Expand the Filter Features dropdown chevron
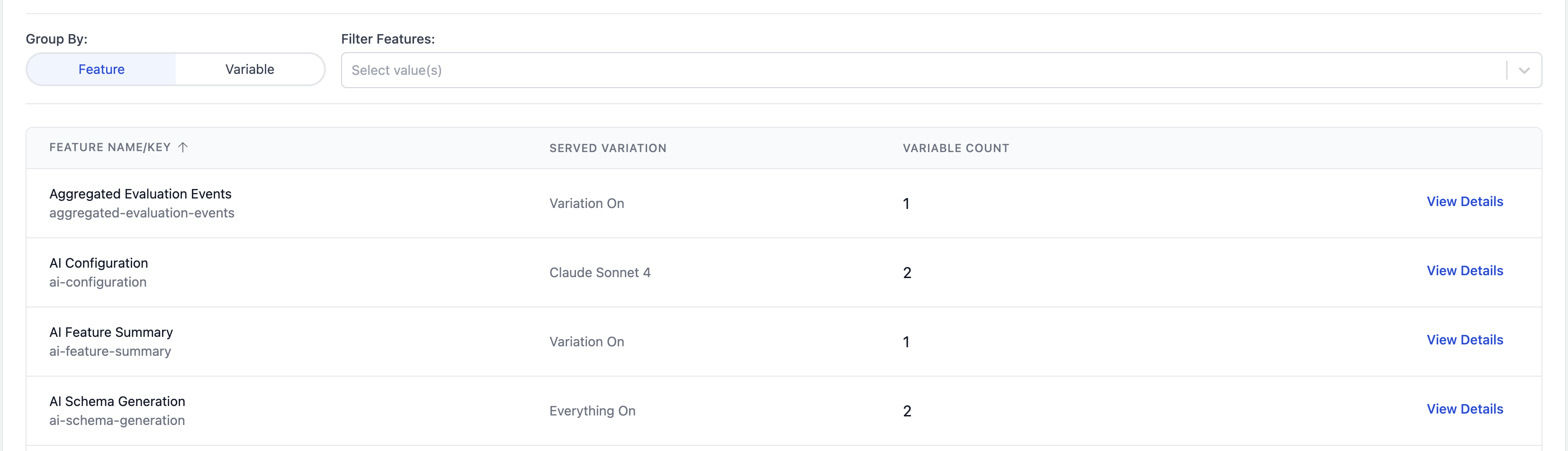 point(1523,71)
